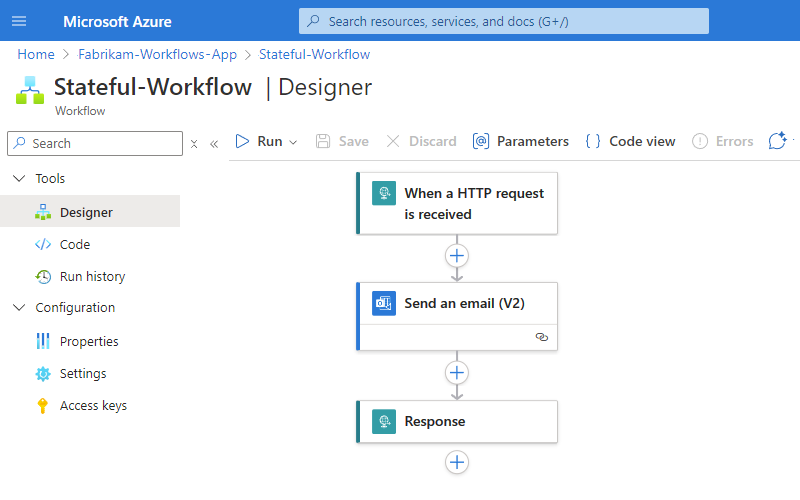800x500 pixels.
Task: Collapse the Configuration section
Action: point(19,308)
